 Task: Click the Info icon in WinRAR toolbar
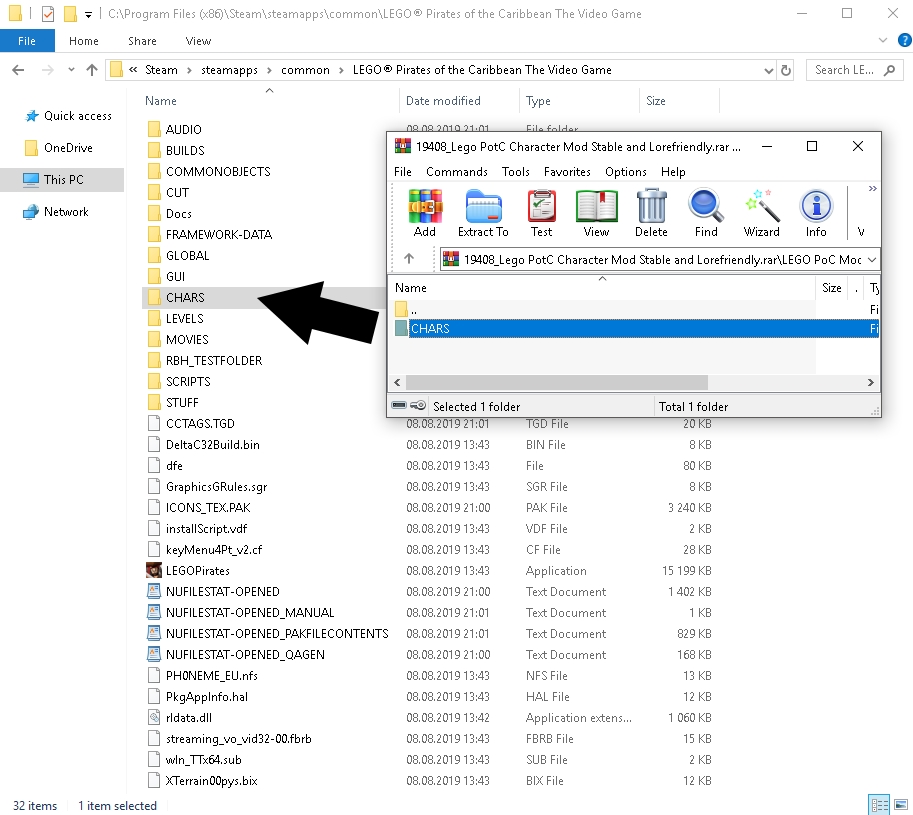click(x=816, y=213)
